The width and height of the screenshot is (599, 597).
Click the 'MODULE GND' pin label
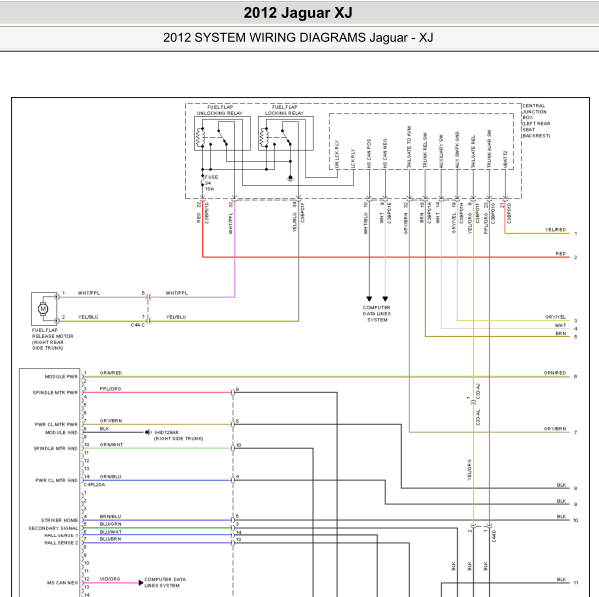(x=62, y=432)
